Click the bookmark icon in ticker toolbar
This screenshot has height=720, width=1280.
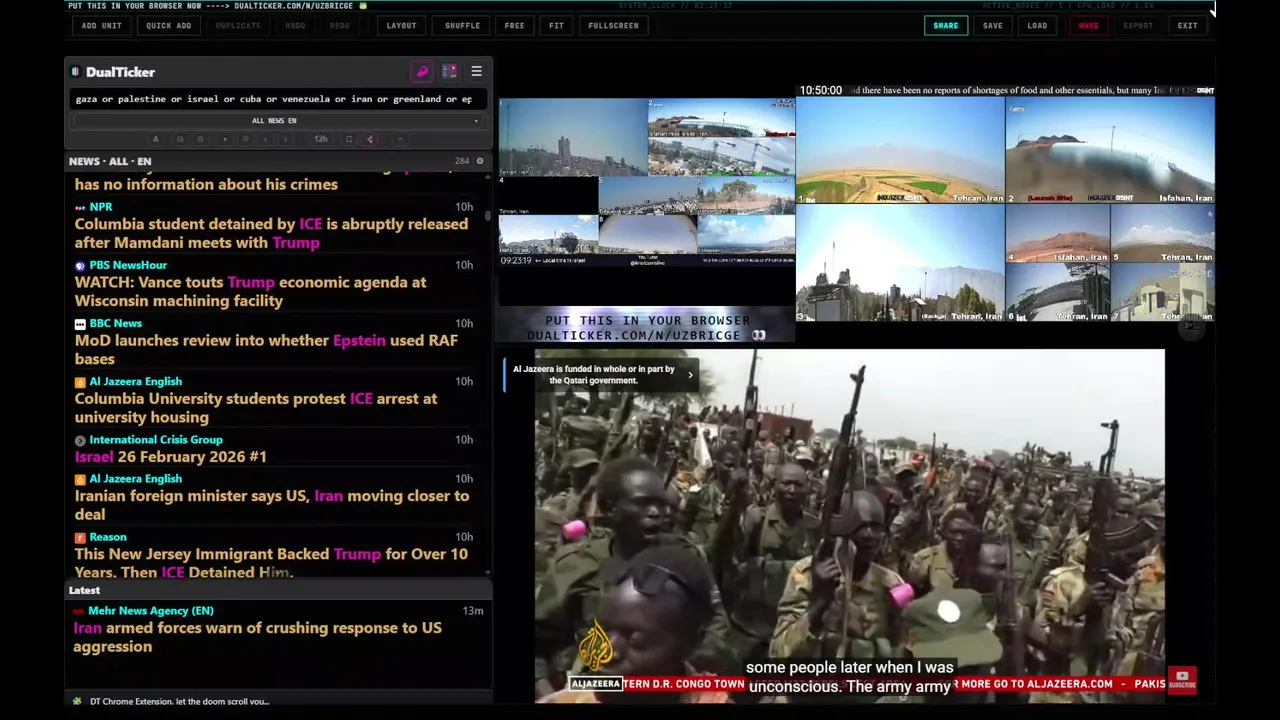349,139
